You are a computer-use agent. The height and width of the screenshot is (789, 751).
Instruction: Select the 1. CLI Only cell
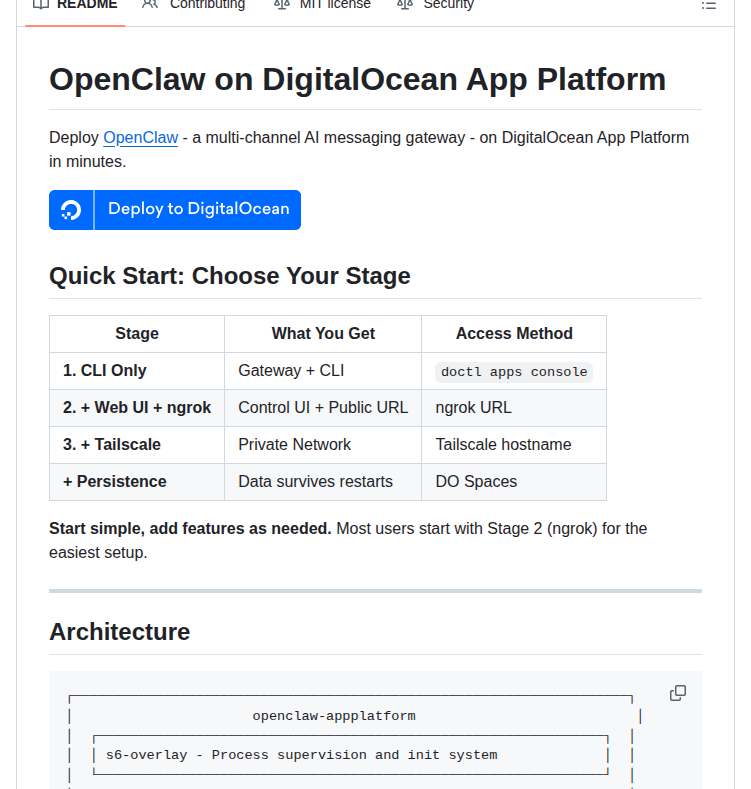137,371
